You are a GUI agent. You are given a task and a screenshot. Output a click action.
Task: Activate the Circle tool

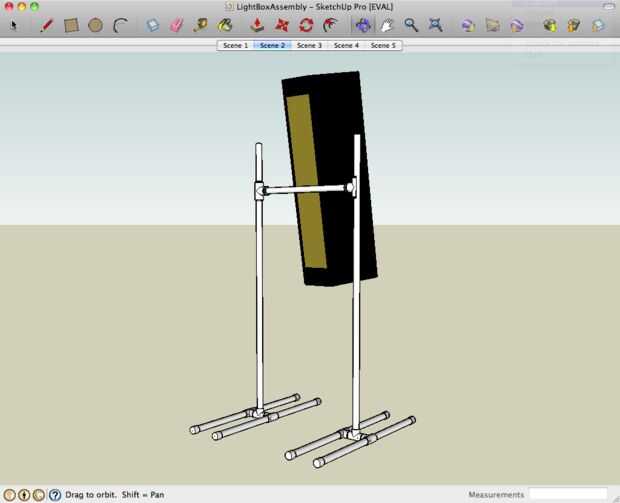point(95,25)
